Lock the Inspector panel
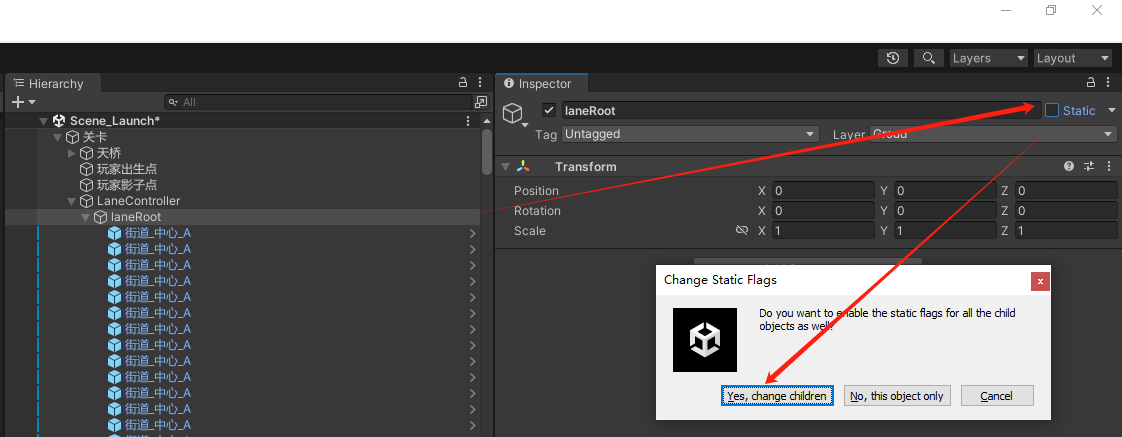 pos(1091,83)
